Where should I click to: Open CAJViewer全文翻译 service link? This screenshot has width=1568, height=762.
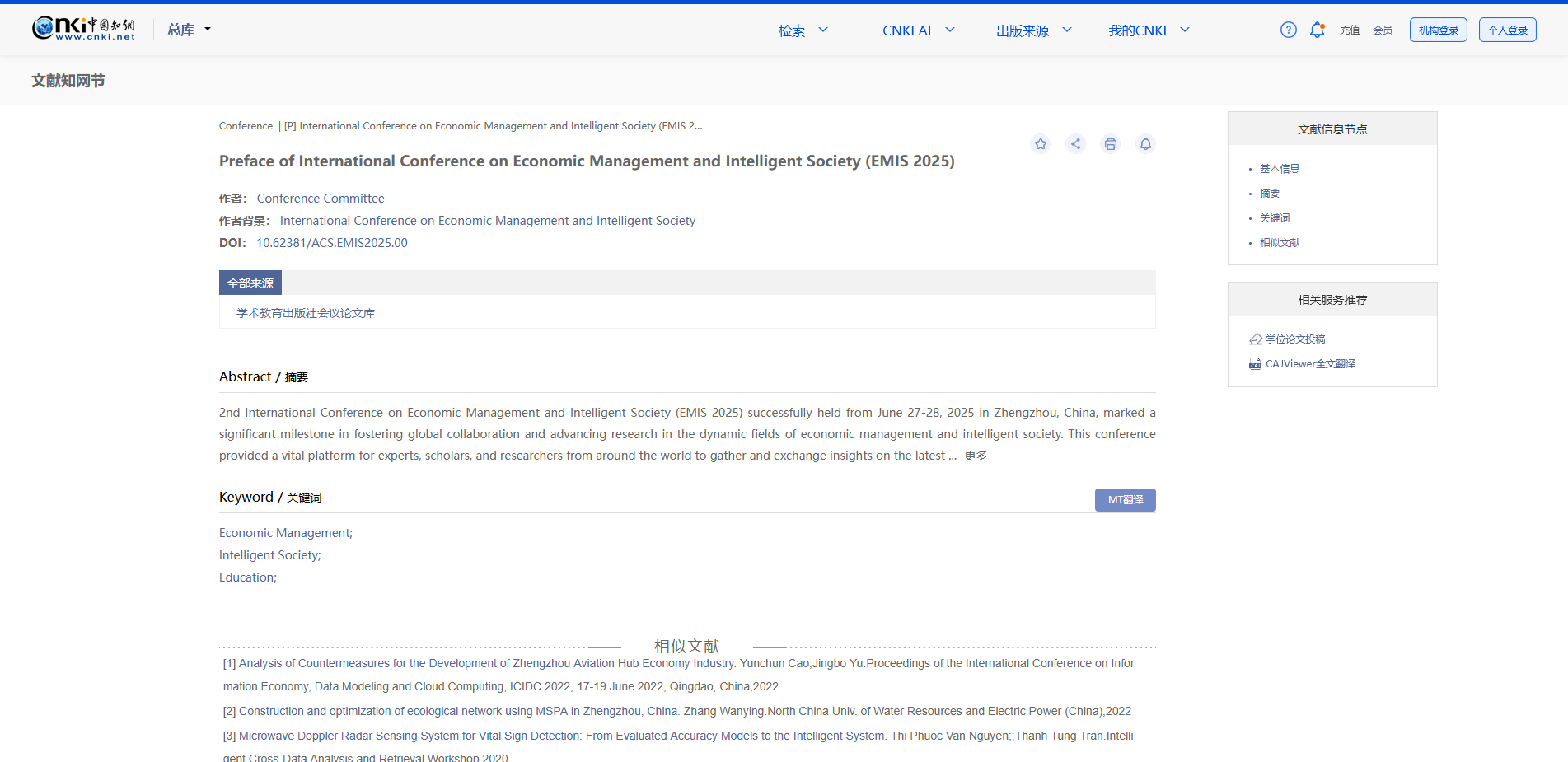coord(1310,364)
